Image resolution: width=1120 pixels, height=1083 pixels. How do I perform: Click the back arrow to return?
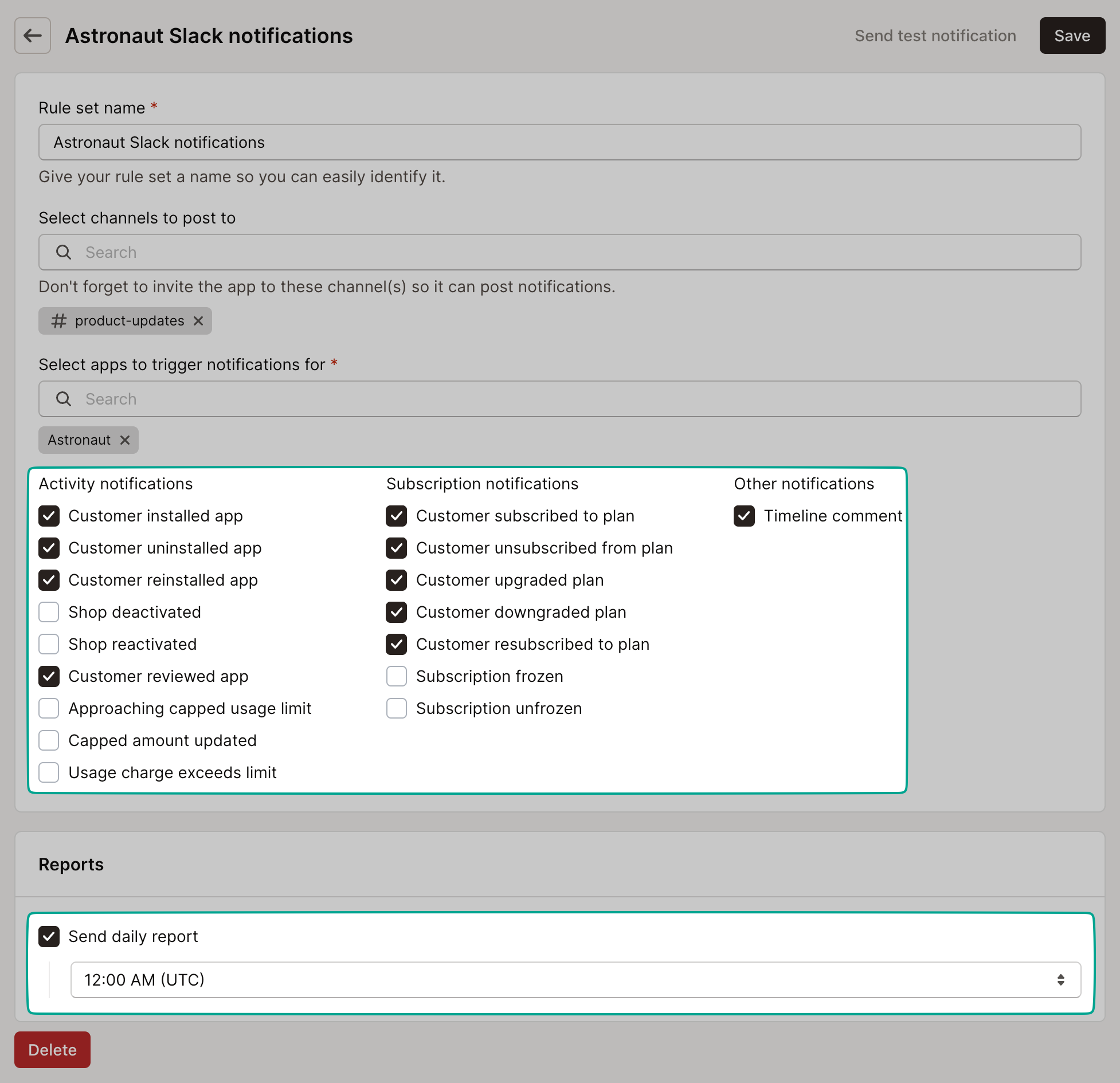pos(32,36)
